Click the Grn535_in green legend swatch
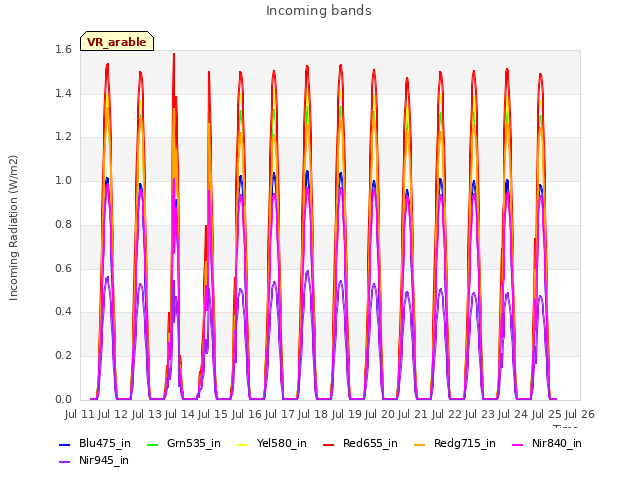 (x=152, y=444)
